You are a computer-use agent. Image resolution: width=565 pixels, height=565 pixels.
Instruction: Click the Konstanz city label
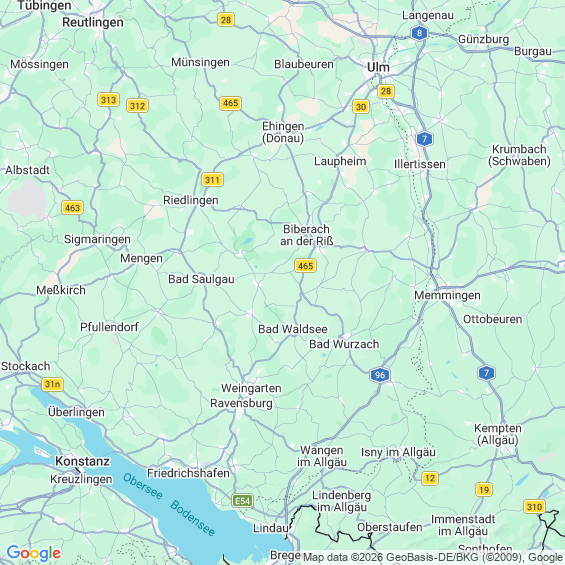pyautogui.click(x=82, y=461)
